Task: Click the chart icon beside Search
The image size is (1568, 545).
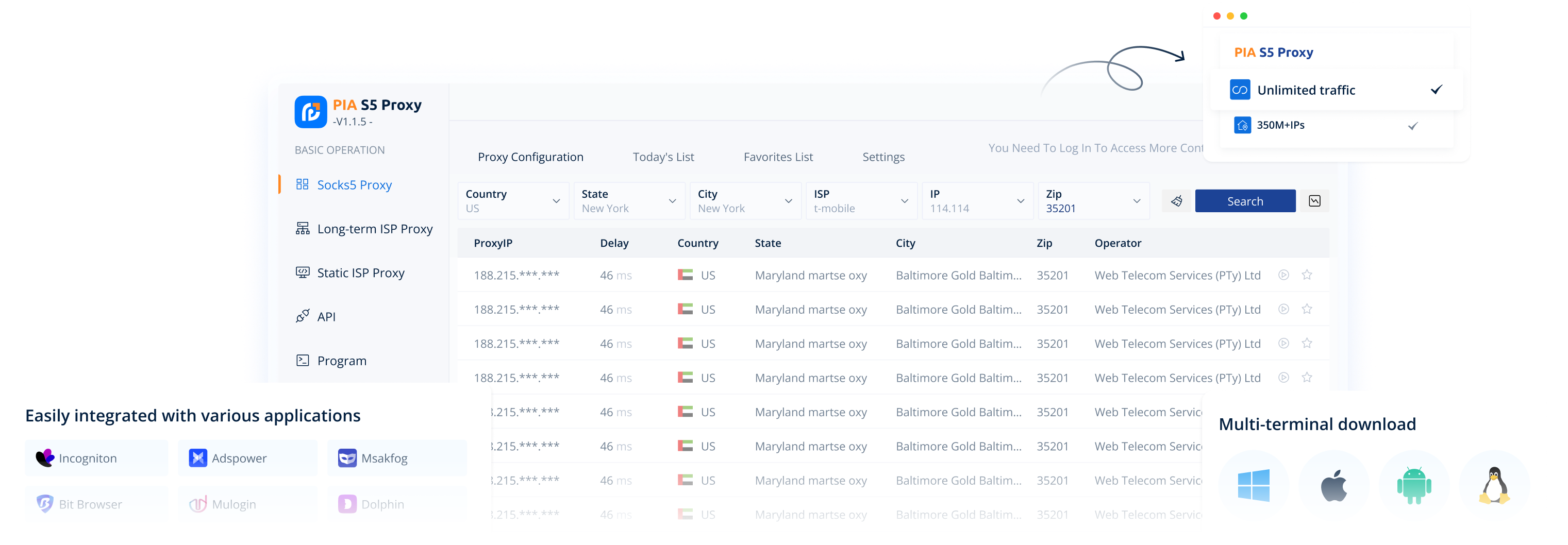Action: [x=1314, y=201]
